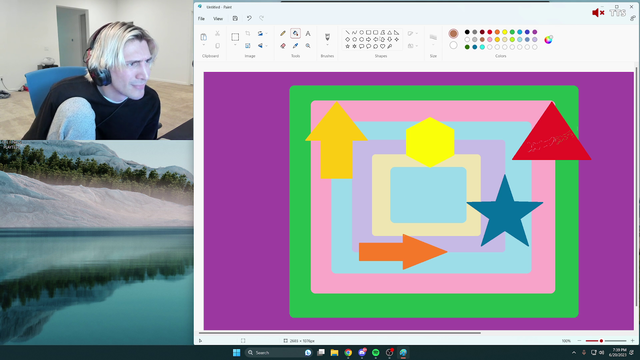This screenshot has width=640, height=360.
Task: Click the Crop icon in Image group
Action: 248,33
